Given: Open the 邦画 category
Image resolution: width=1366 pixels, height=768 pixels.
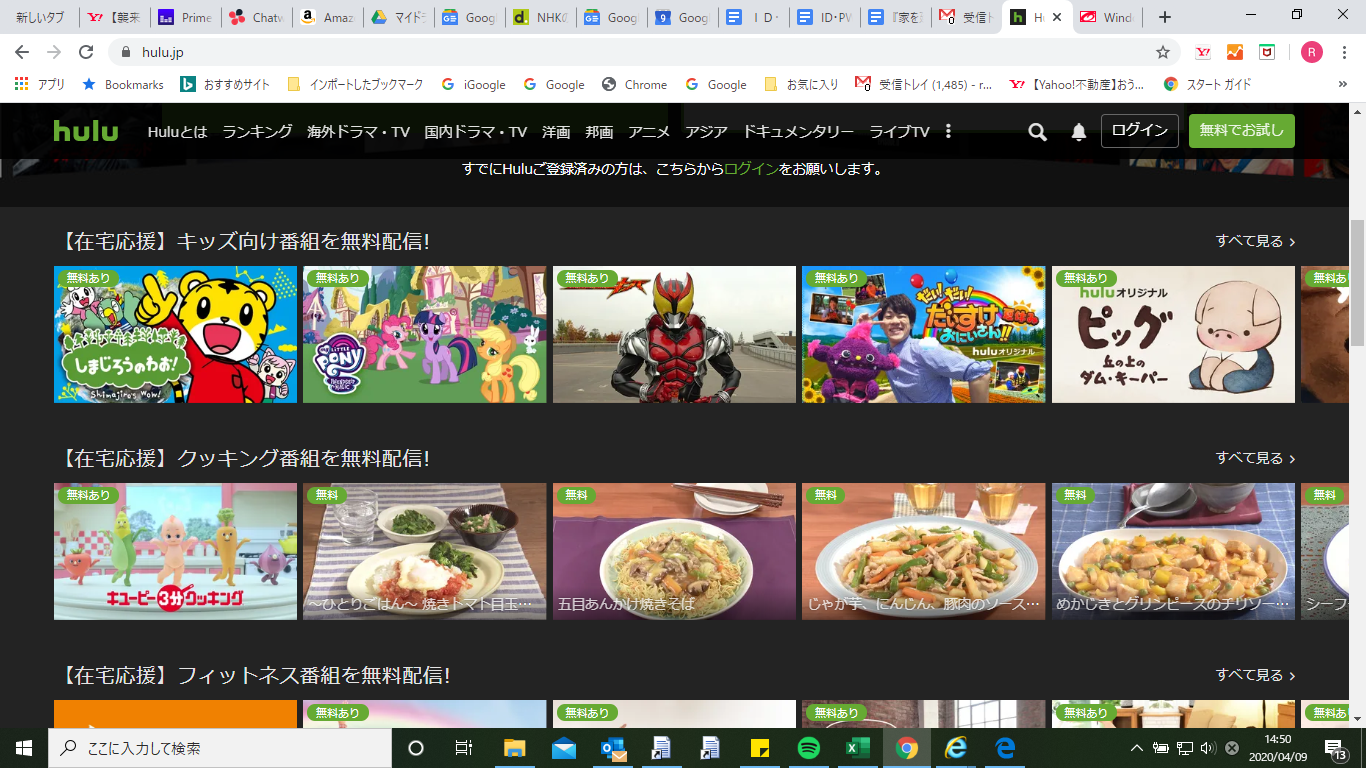Looking at the screenshot, I should [599, 131].
